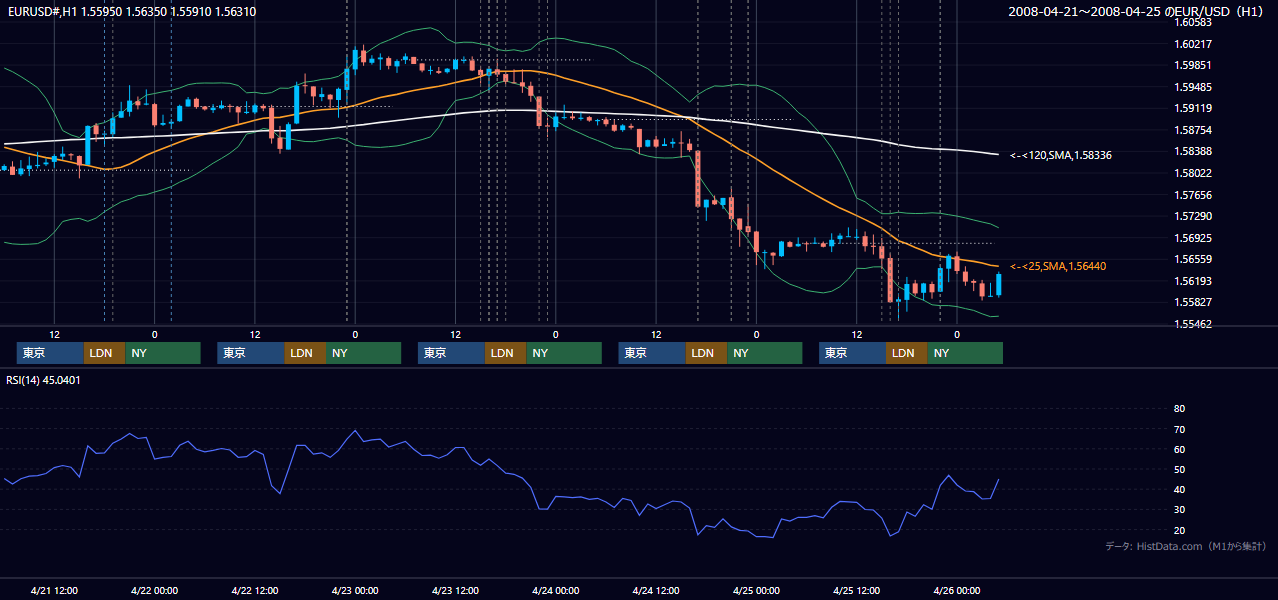Click the 1.60583 price axis label
The image size is (1278, 600).
(x=1193, y=22)
